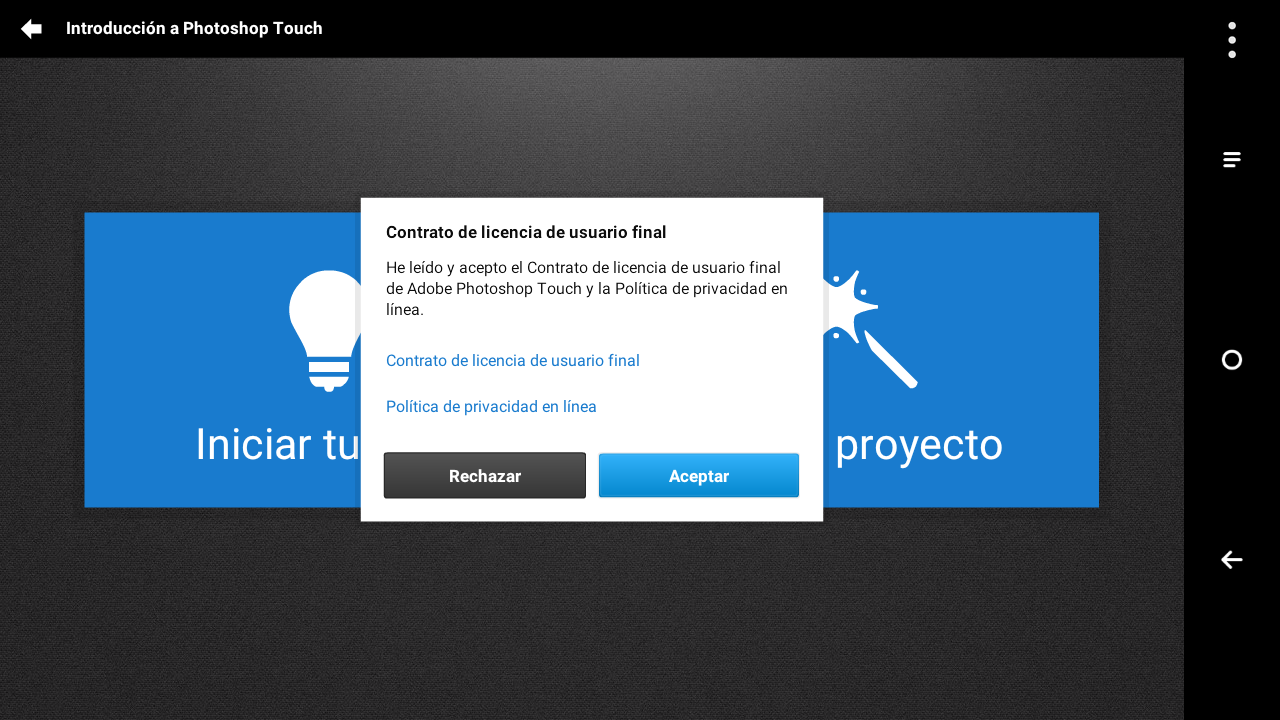Tap the Android navigation back arrow
Image resolution: width=1280 pixels, height=720 pixels.
point(1232,560)
